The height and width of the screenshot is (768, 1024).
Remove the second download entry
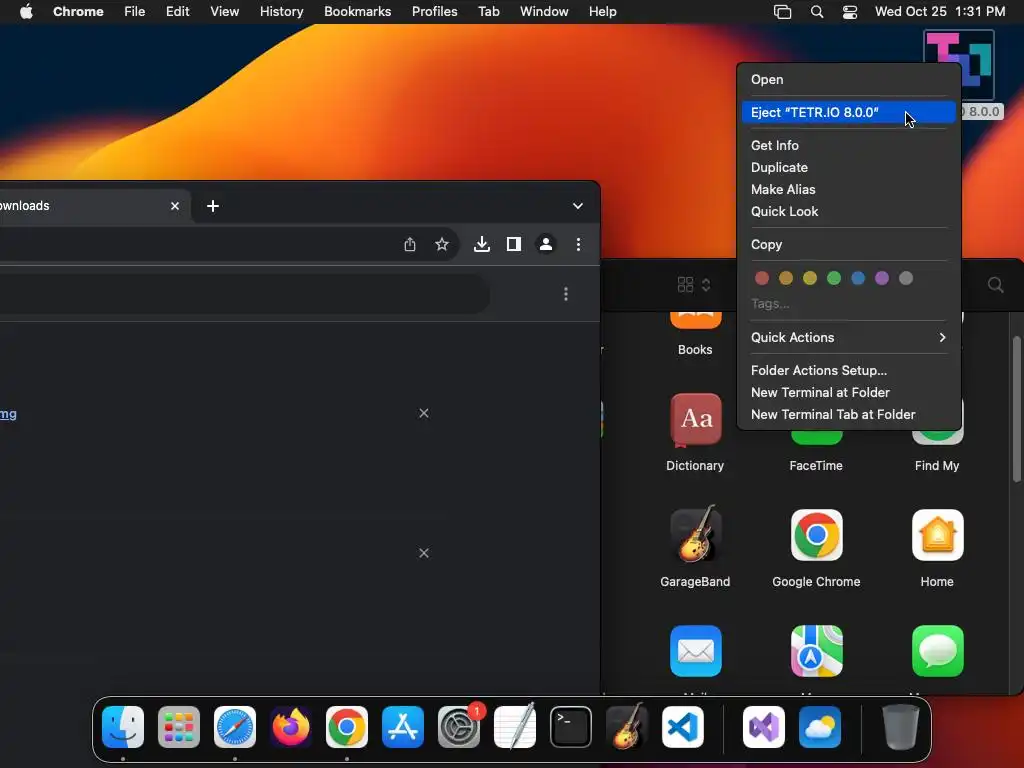tap(424, 553)
